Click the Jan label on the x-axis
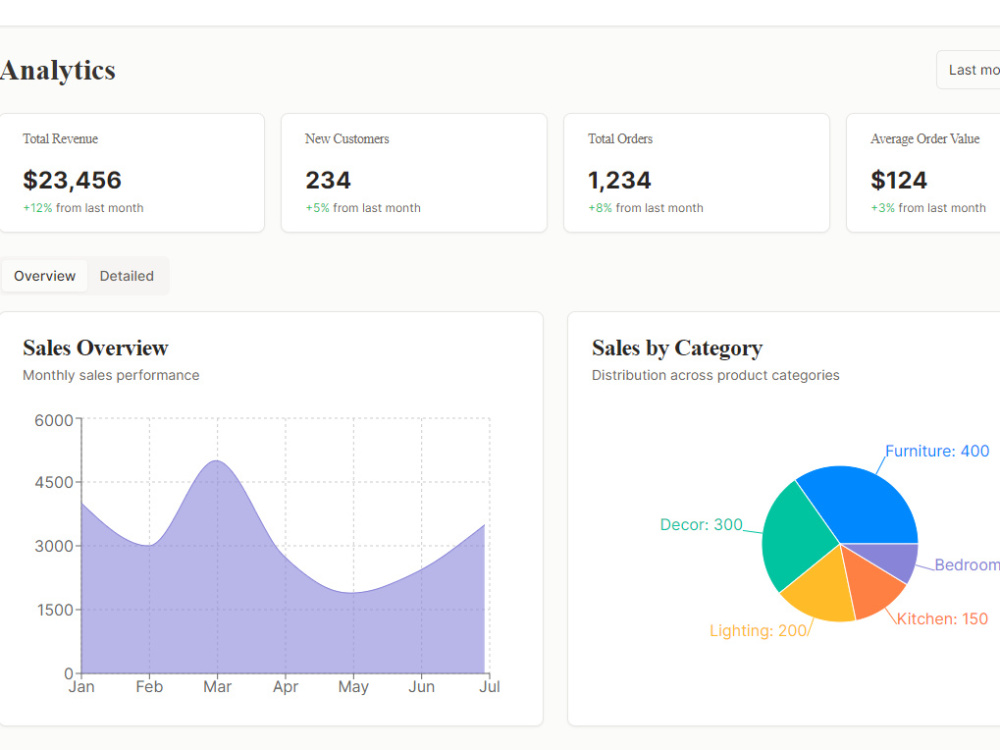Viewport: 1000px width, 750px height. (82, 687)
